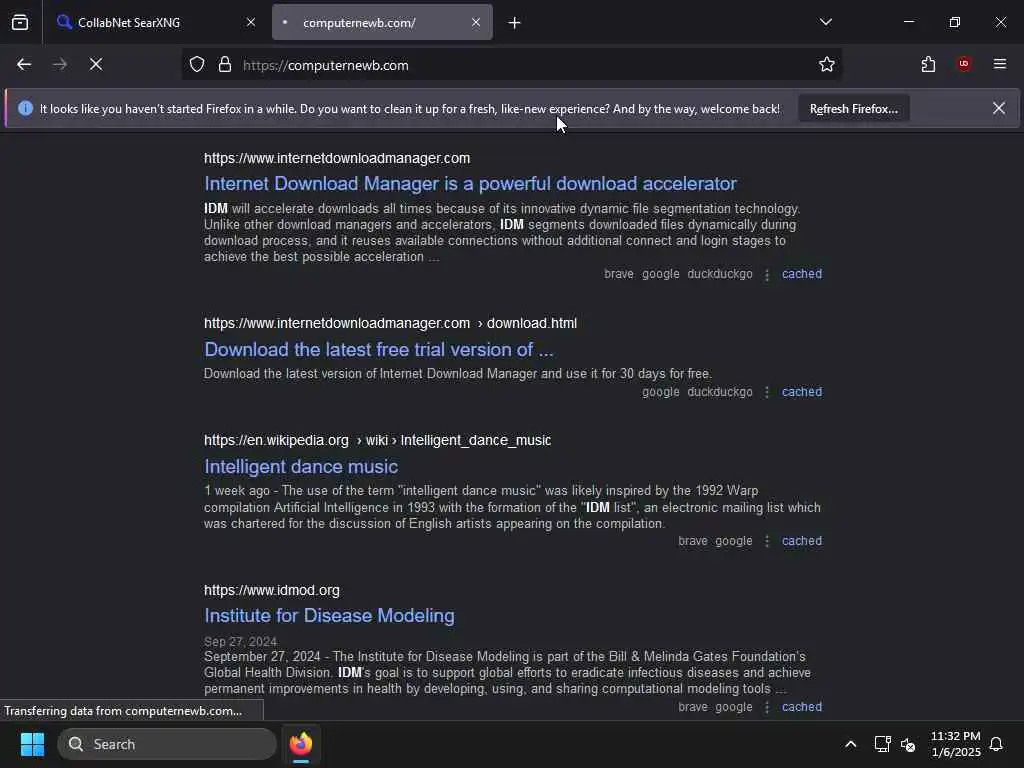Open more options for free trial result
Screen dimensions: 1024x768
tap(767, 392)
